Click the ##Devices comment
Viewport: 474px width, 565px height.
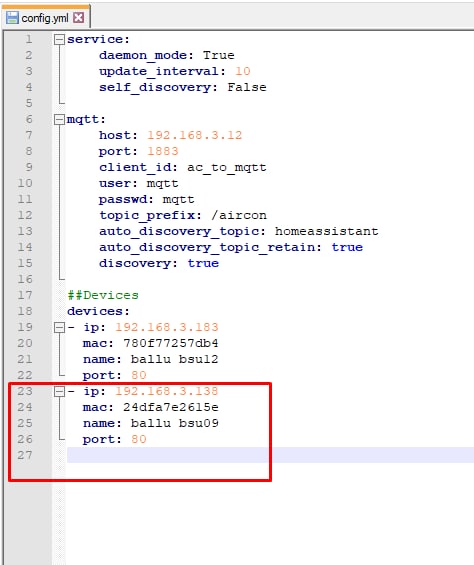point(103,295)
